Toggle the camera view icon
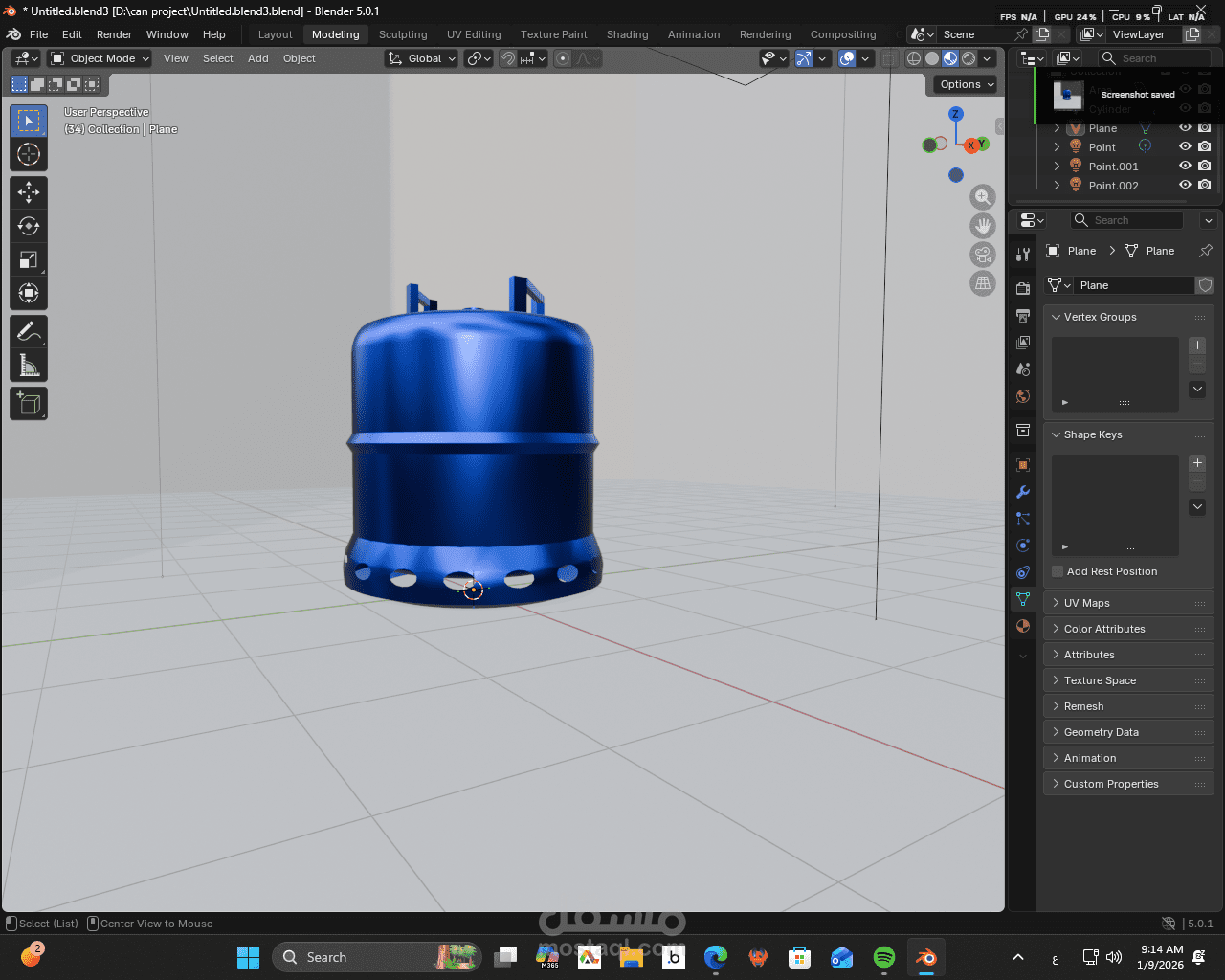 [983, 255]
